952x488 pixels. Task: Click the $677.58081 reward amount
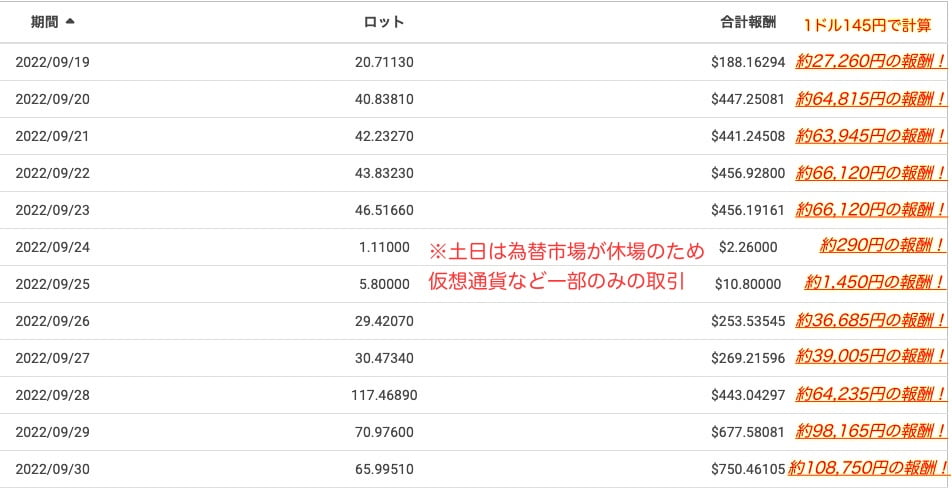click(748, 431)
